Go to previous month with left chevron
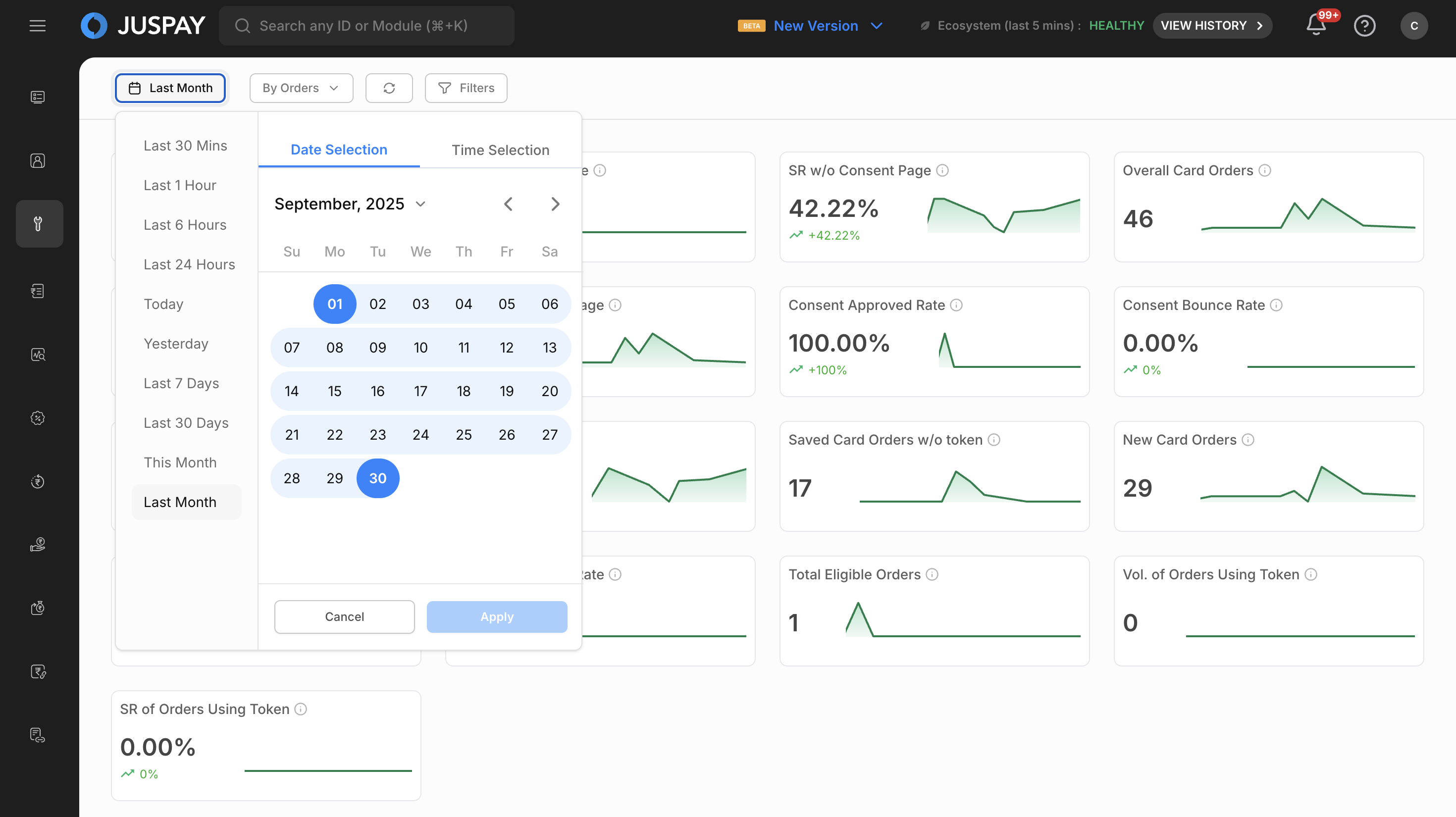1456x817 pixels. pyautogui.click(x=508, y=204)
